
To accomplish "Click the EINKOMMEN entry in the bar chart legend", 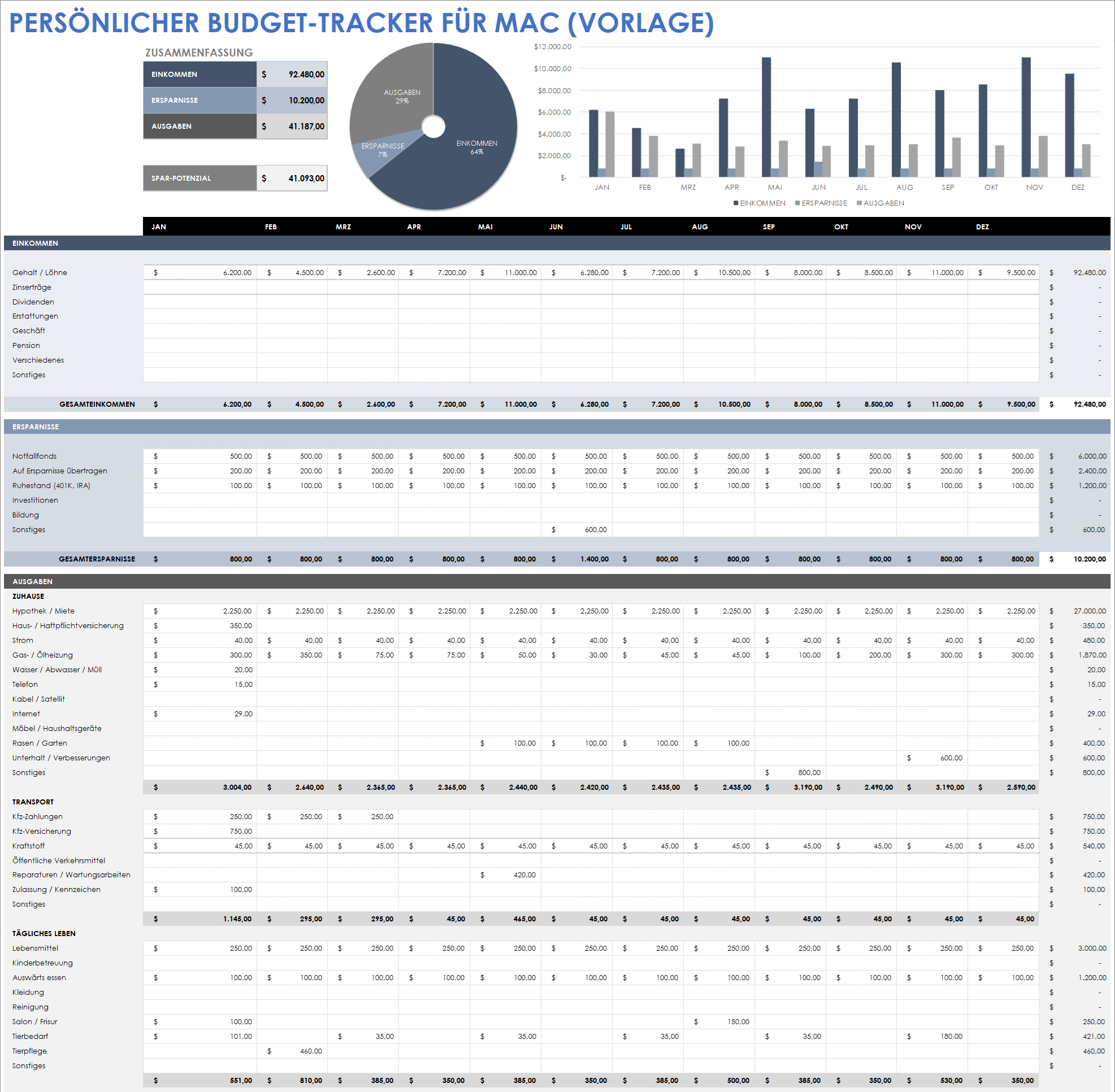I will click(x=759, y=203).
